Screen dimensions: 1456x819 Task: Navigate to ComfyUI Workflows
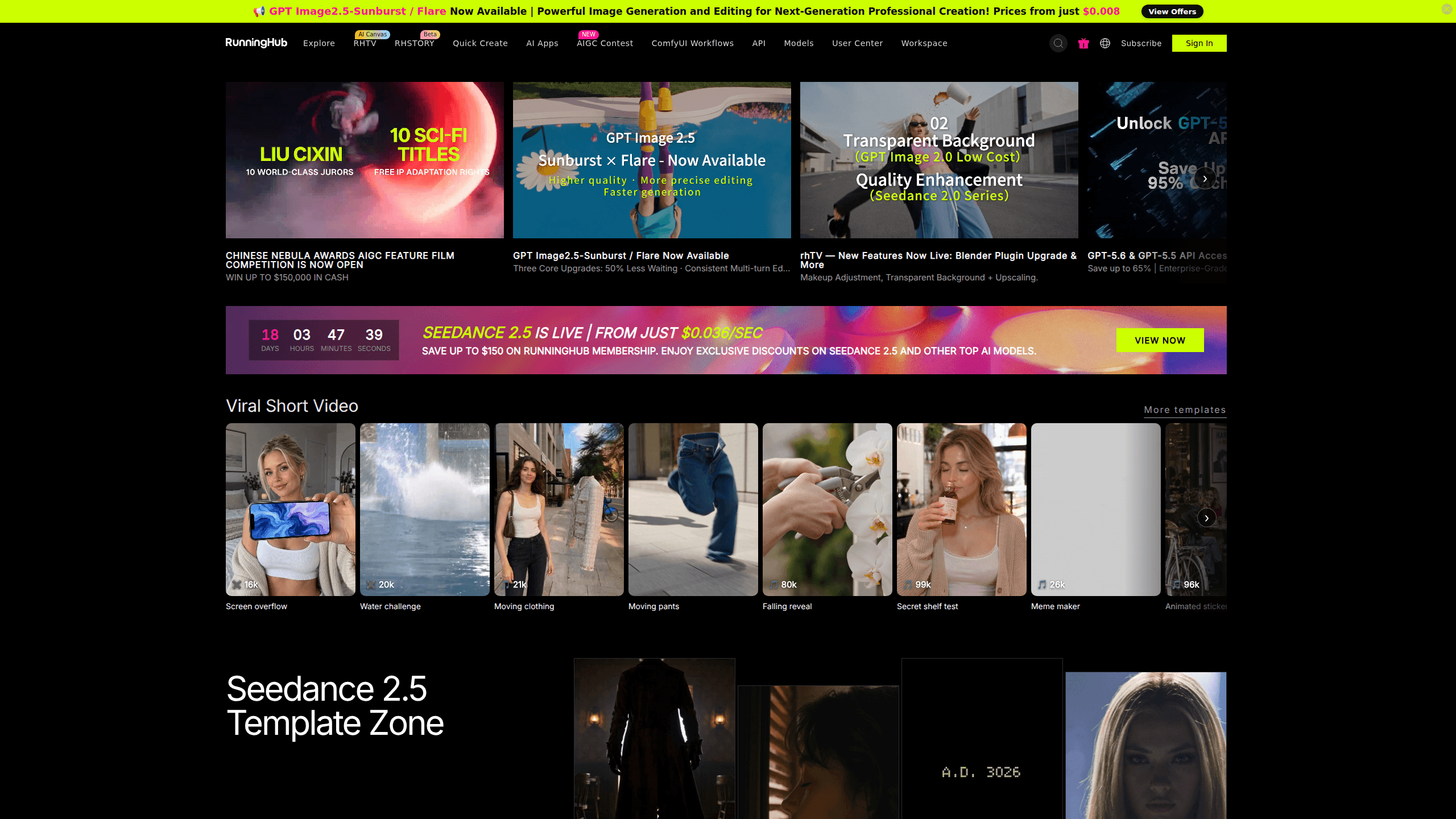693,43
